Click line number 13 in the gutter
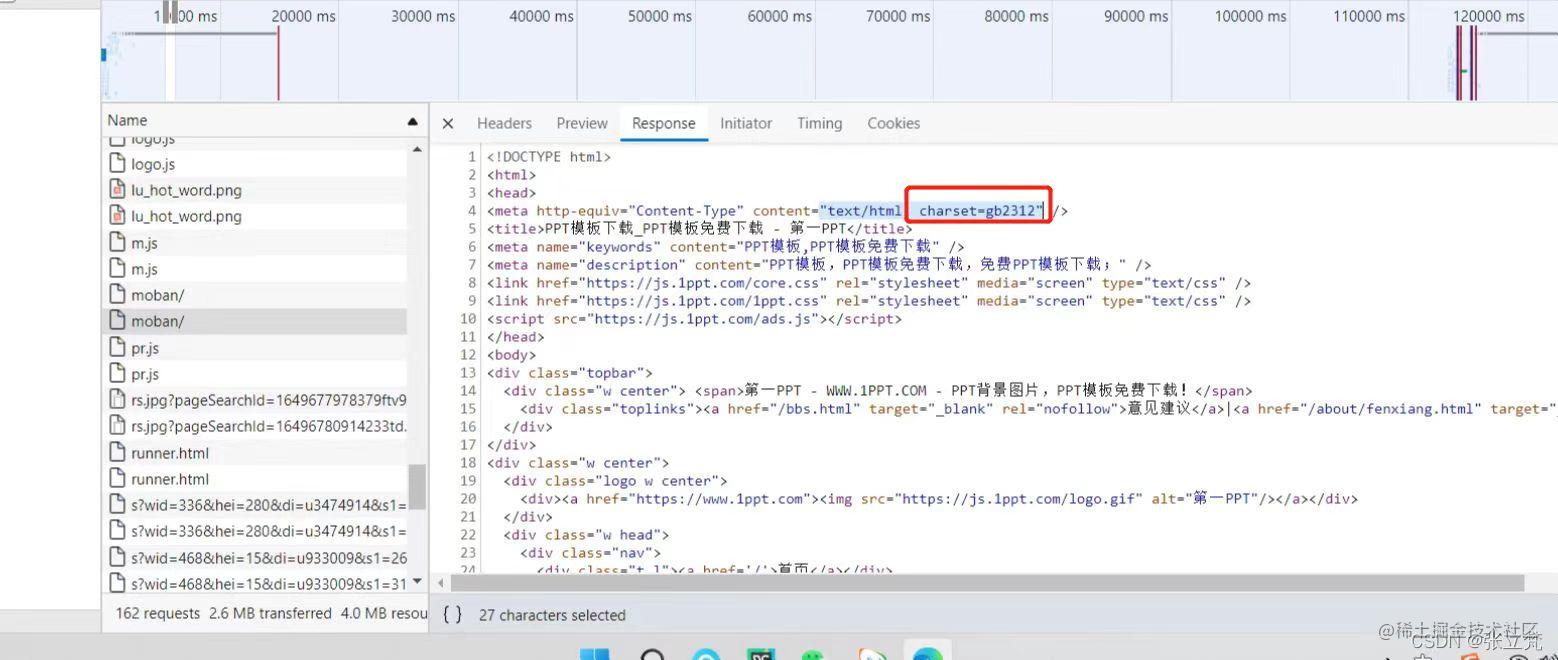The image size is (1558, 660). point(468,373)
